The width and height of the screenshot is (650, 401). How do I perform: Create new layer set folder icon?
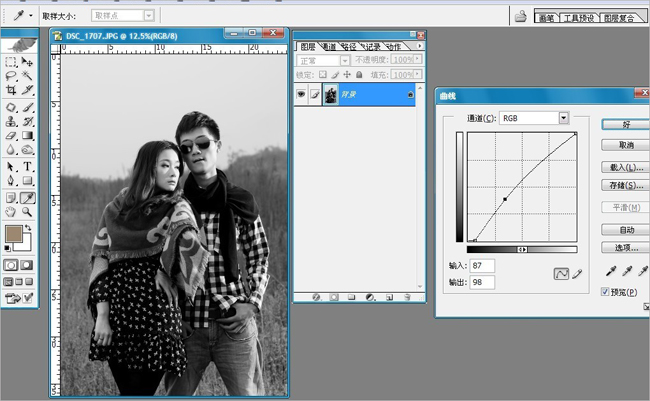pos(352,297)
